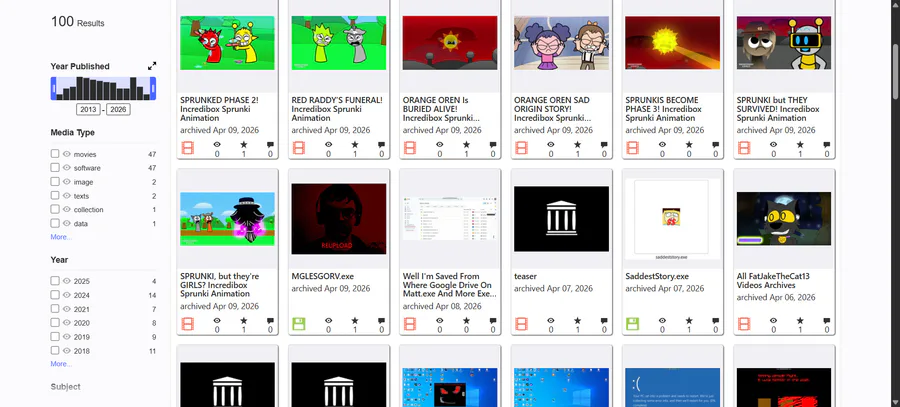Open the All FatJakeTheCat13 cat thumbnail
The image size is (900, 407).
click(784, 219)
